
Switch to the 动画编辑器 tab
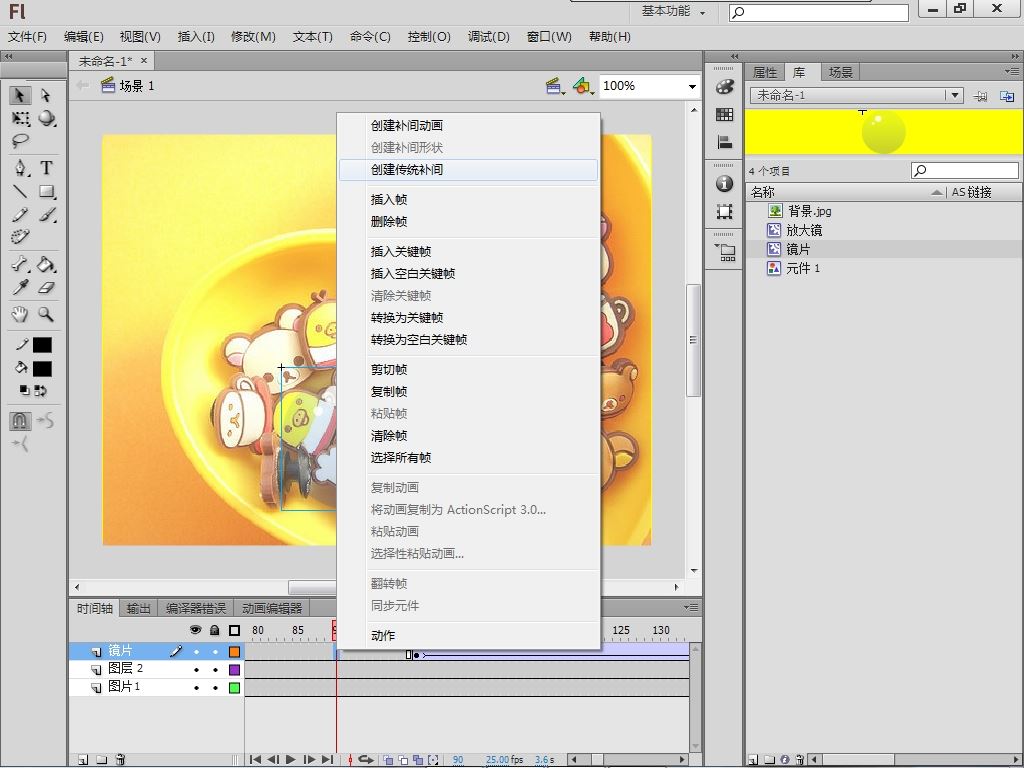click(x=272, y=609)
